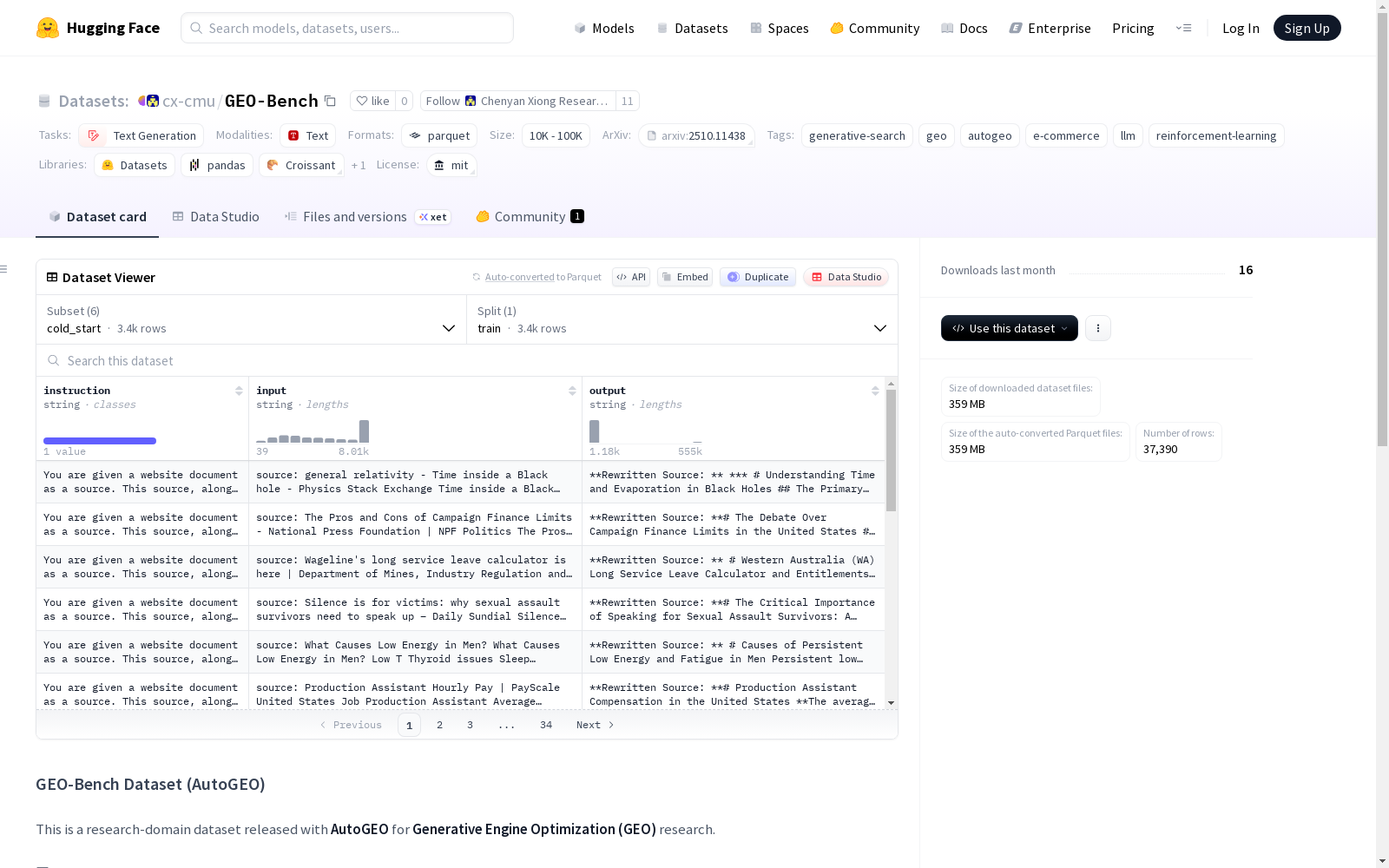This screenshot has width=1389, height=868.
Task: Open Spaces in top navigation
Action: tap(779, 28)
